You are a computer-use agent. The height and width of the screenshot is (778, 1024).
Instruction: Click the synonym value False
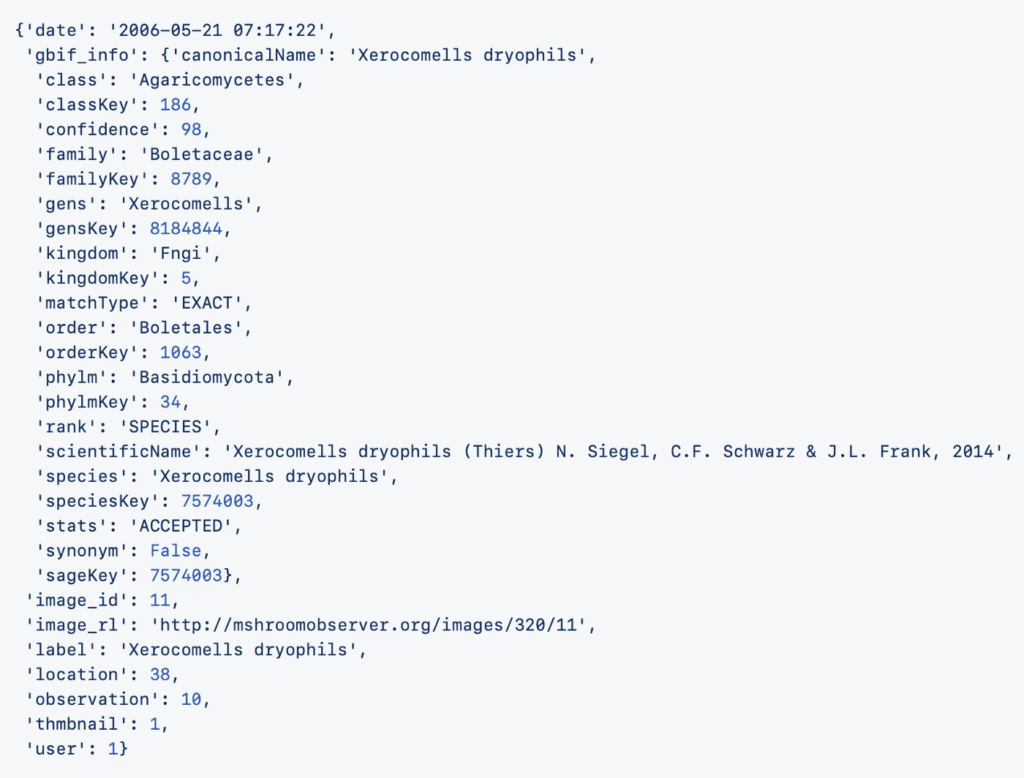click(180, 551)
